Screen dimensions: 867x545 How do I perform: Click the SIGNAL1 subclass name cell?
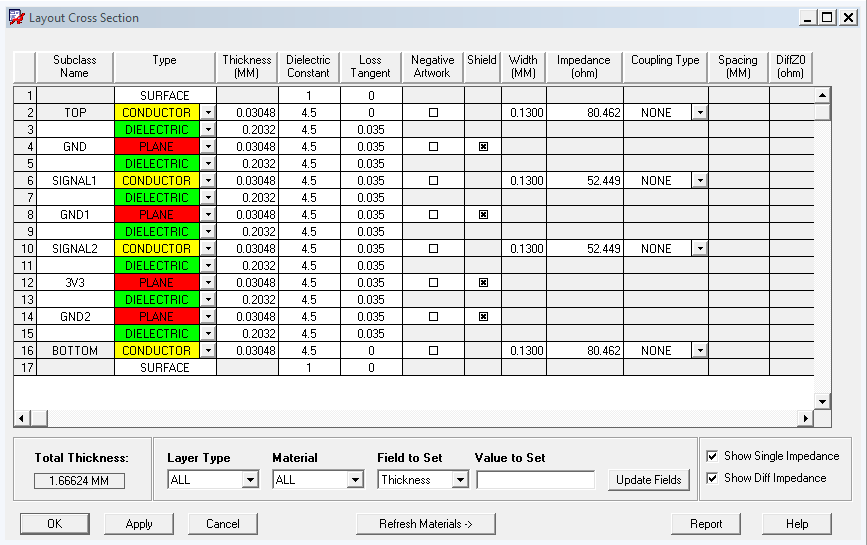75,181
